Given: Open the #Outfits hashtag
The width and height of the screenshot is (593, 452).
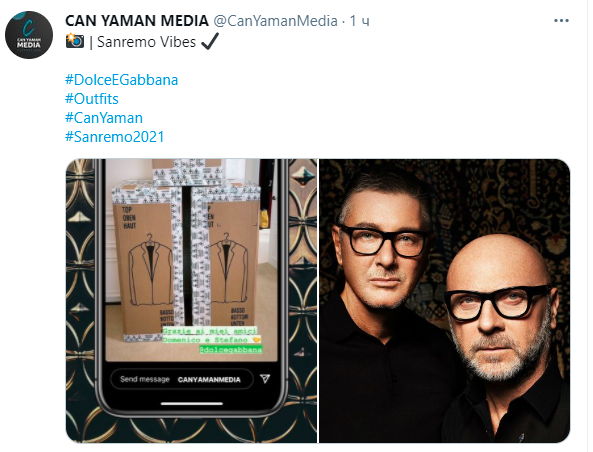Looking at the screenshot, I should tap(92, 99).
